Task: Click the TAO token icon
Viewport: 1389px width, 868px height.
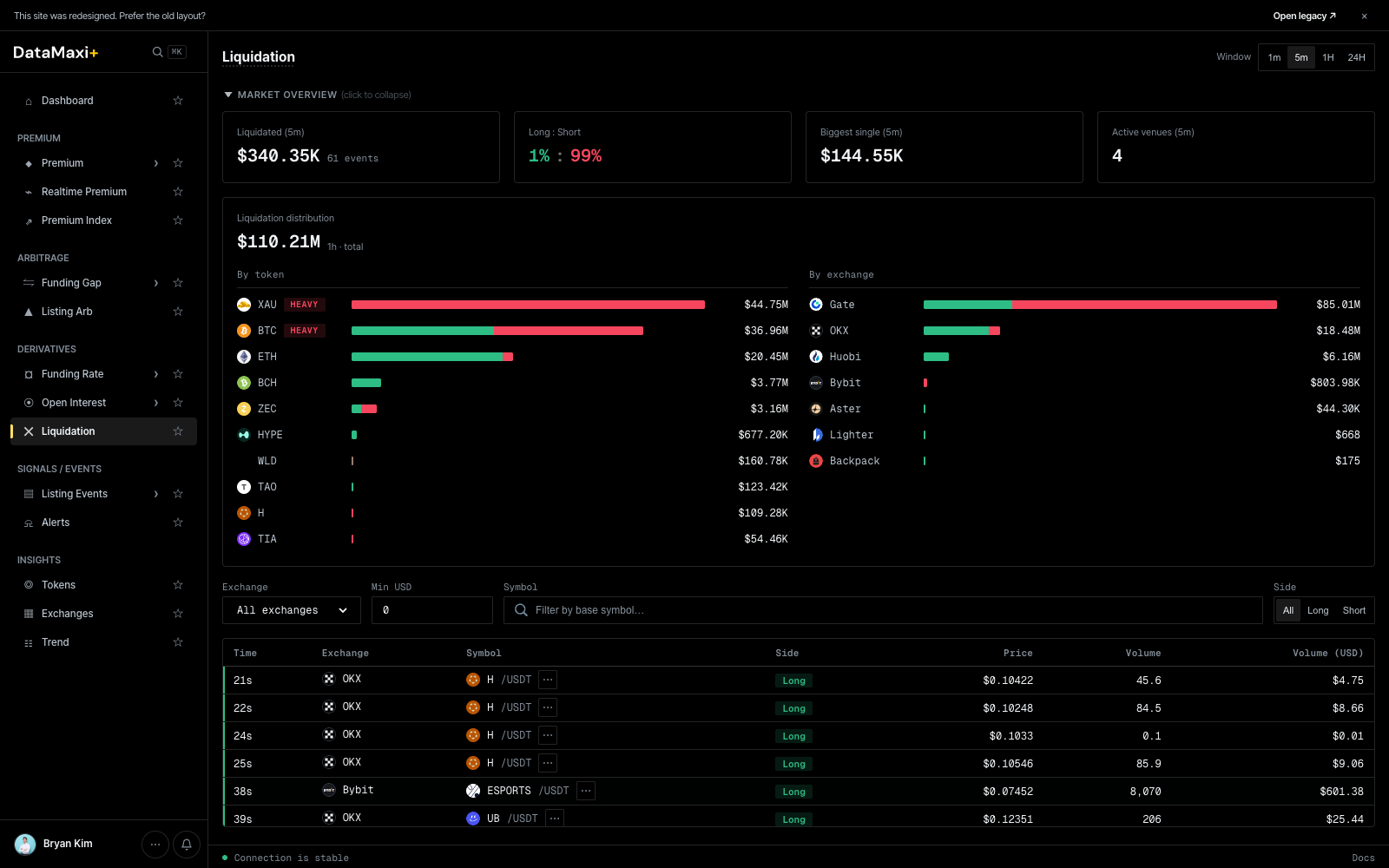Action: tap(244, 487)
